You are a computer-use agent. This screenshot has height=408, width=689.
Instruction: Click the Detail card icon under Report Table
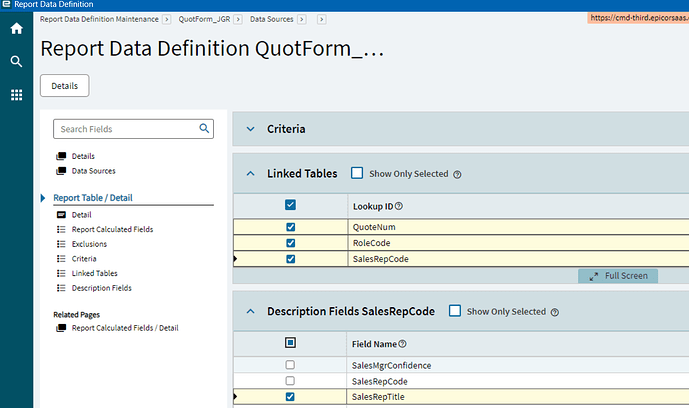point(61,215)
